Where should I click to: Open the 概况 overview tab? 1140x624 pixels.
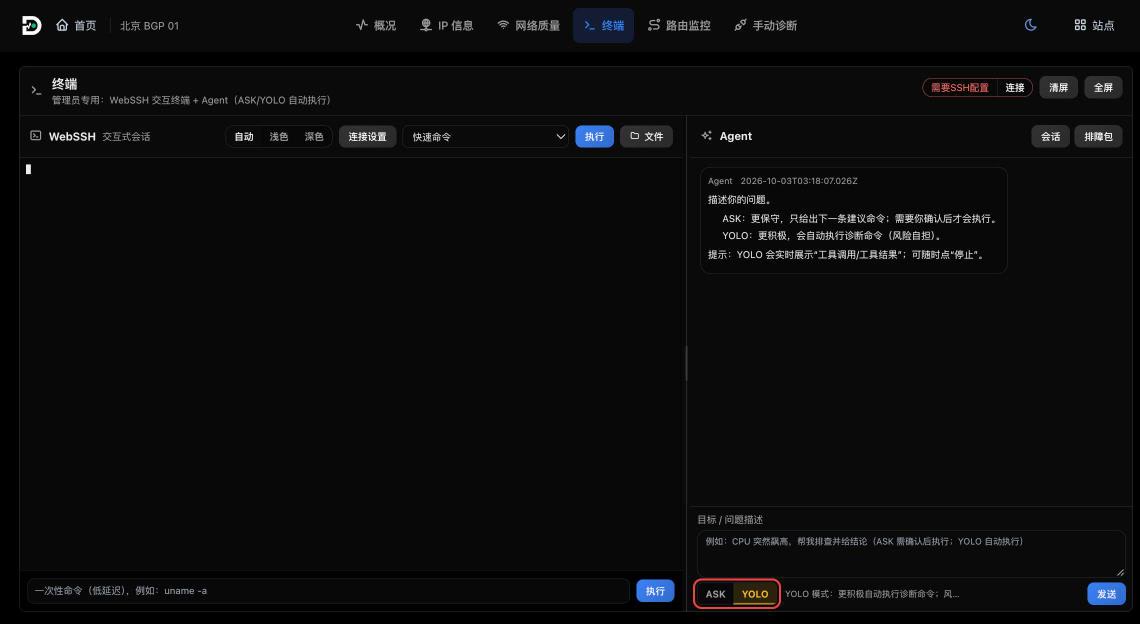click(x=376, y=25)
